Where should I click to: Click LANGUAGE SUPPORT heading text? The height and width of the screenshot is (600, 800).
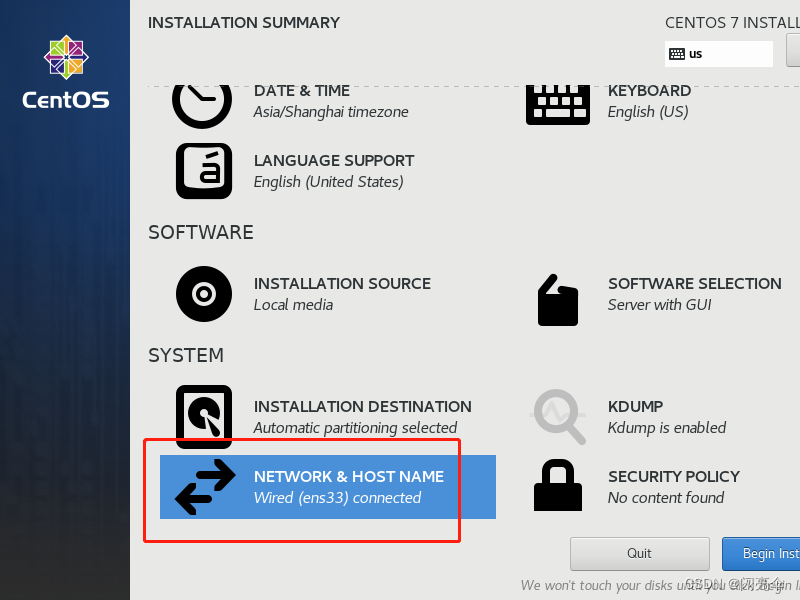[334, 161]
